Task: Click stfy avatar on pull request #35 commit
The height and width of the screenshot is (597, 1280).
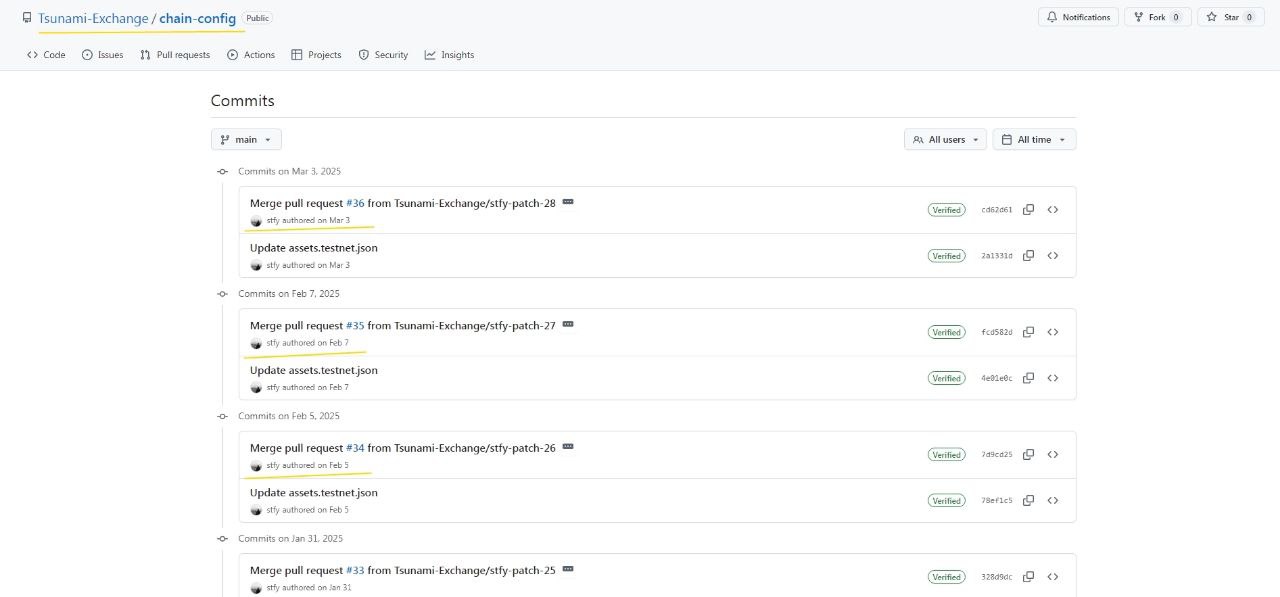Action: (256, 343)
